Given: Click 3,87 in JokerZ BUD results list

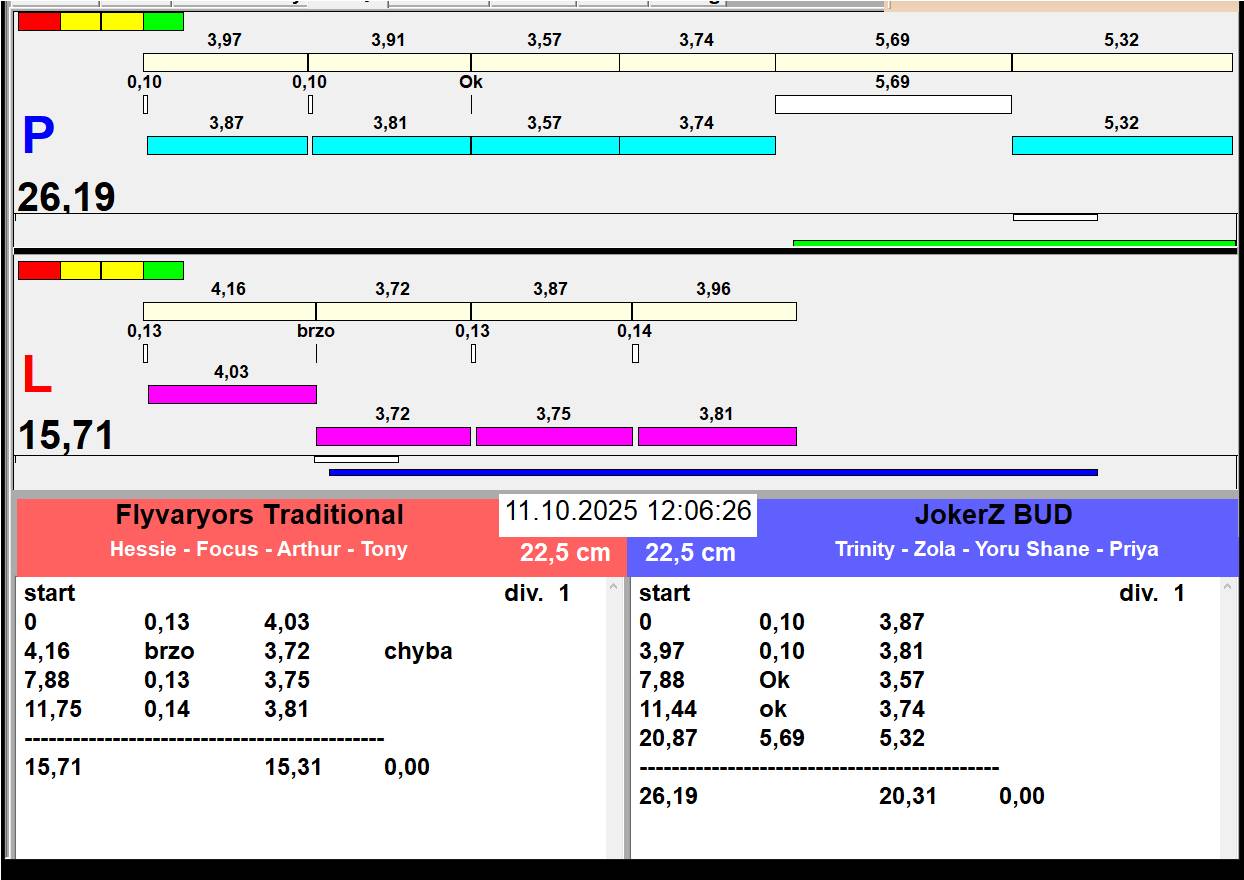Looking at the screenshot, I should (902, 622).
